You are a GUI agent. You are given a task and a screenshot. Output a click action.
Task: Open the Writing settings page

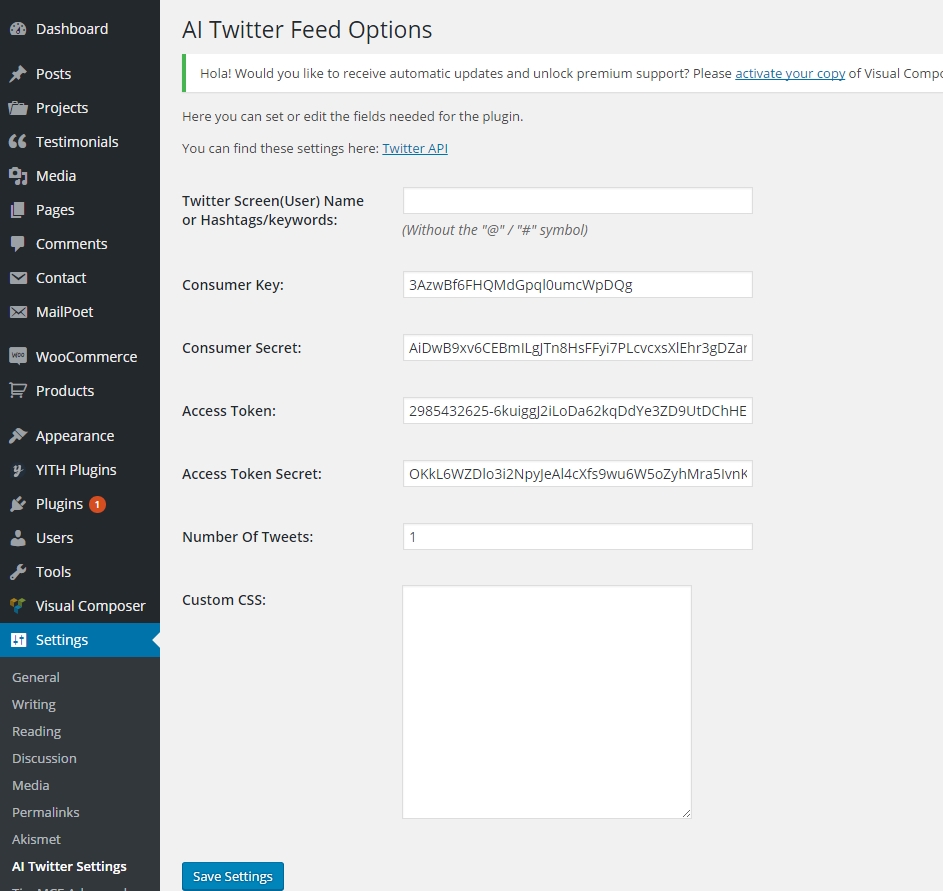[33, 704]
